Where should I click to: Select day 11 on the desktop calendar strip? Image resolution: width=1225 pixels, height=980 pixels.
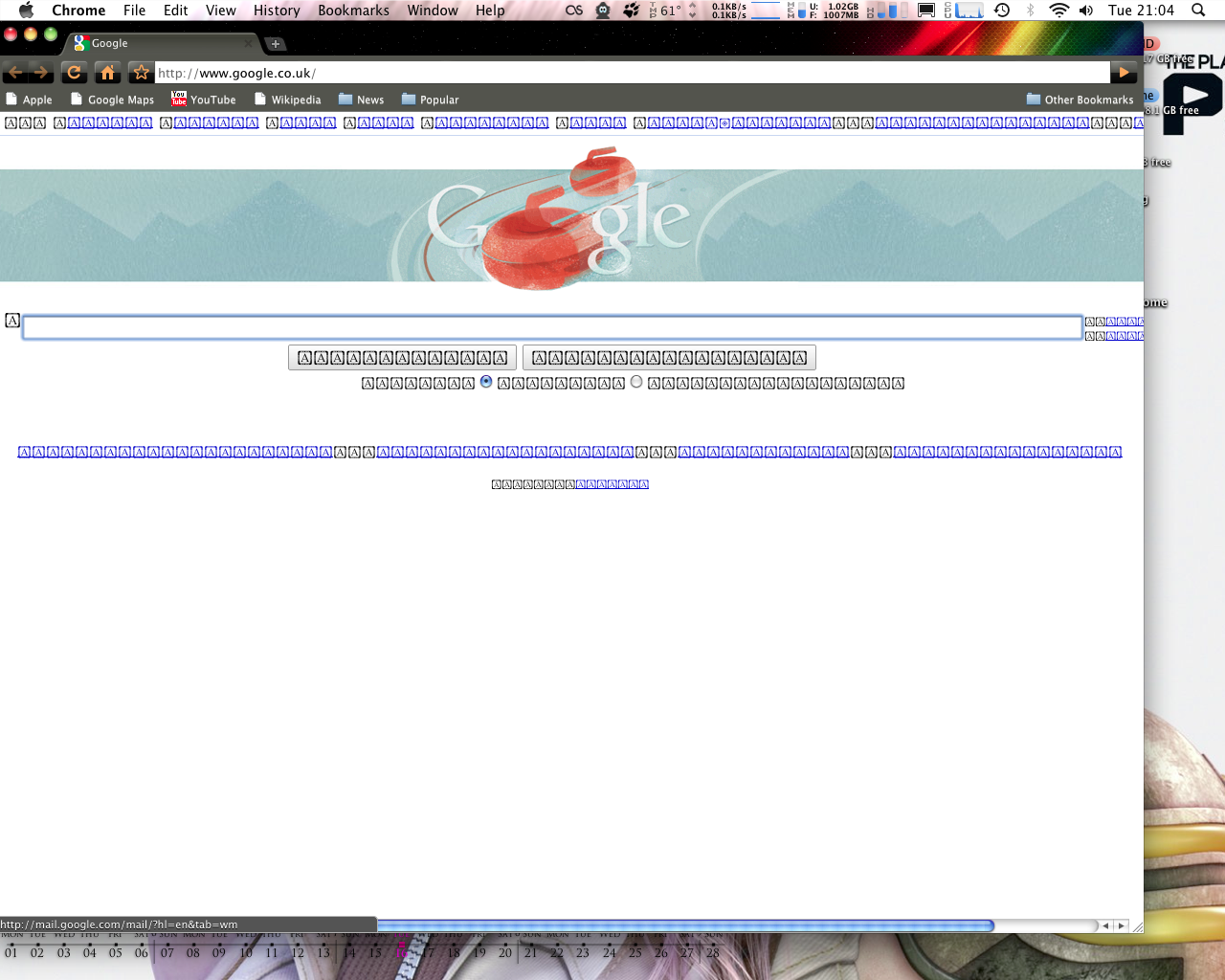pyautogui.click(x=272, y=952)
